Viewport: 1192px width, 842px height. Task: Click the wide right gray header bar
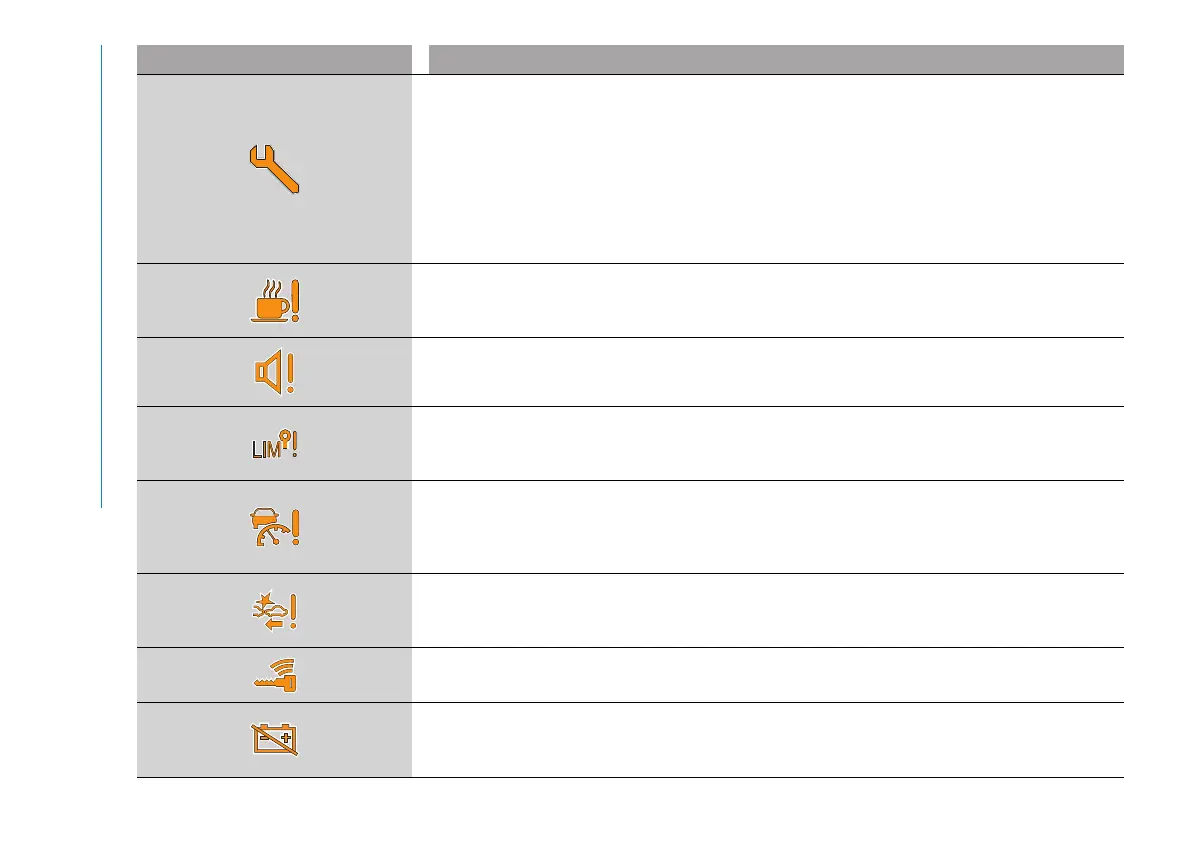(775, 59)
